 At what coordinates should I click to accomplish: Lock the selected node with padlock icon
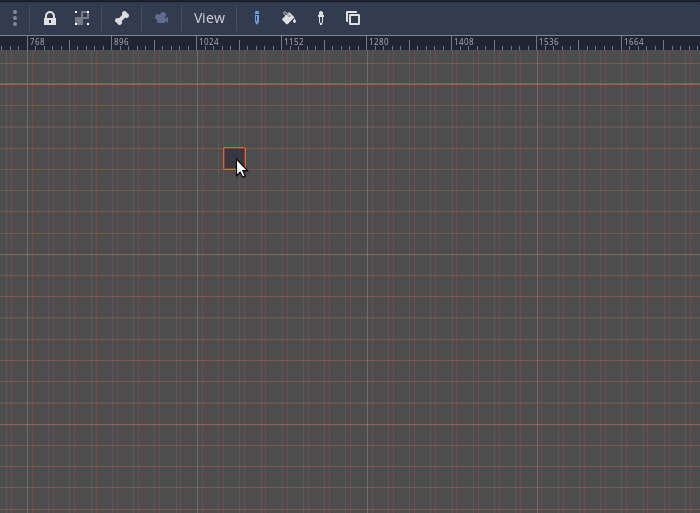point(50,18)
